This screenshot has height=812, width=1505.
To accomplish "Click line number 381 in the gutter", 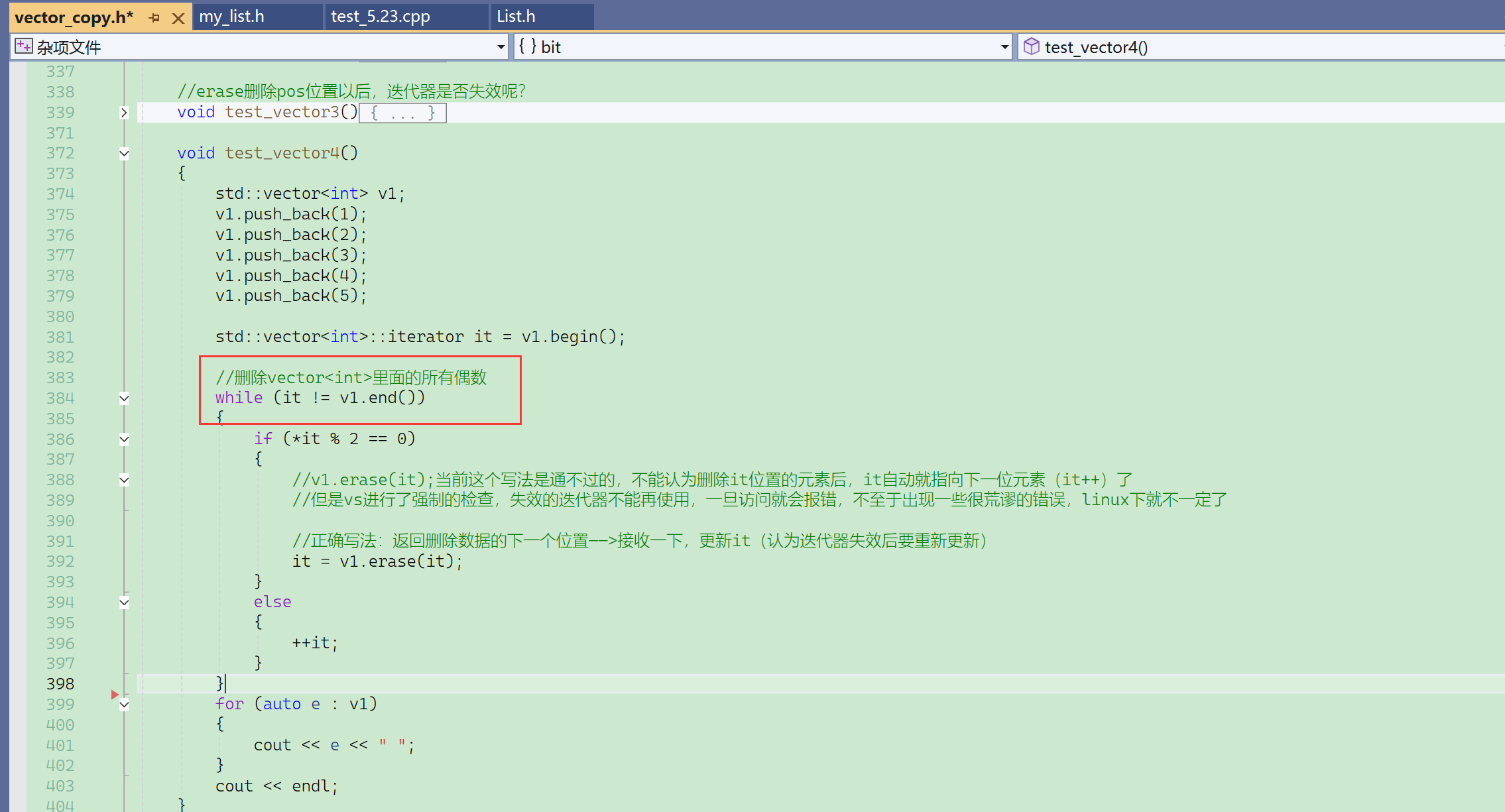I will 60,337.
